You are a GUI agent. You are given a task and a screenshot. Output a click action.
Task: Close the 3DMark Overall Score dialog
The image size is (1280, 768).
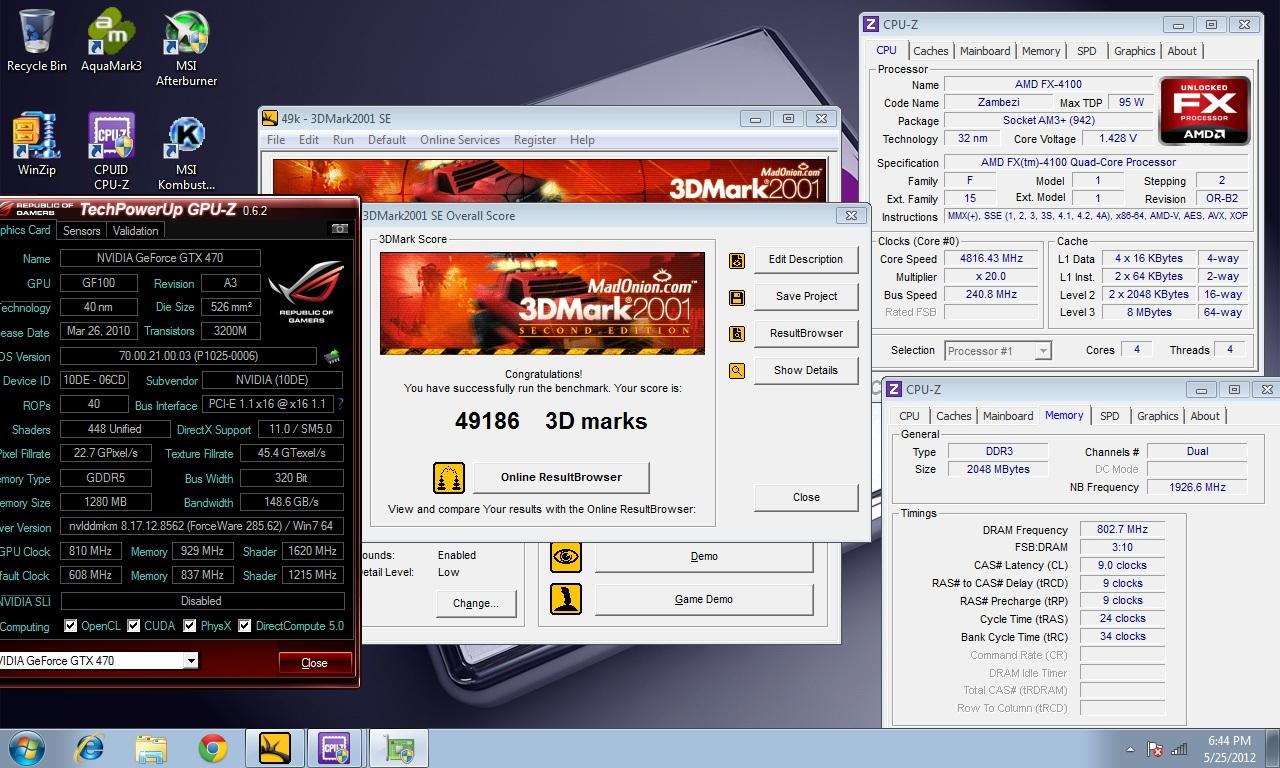coord(806,498)
